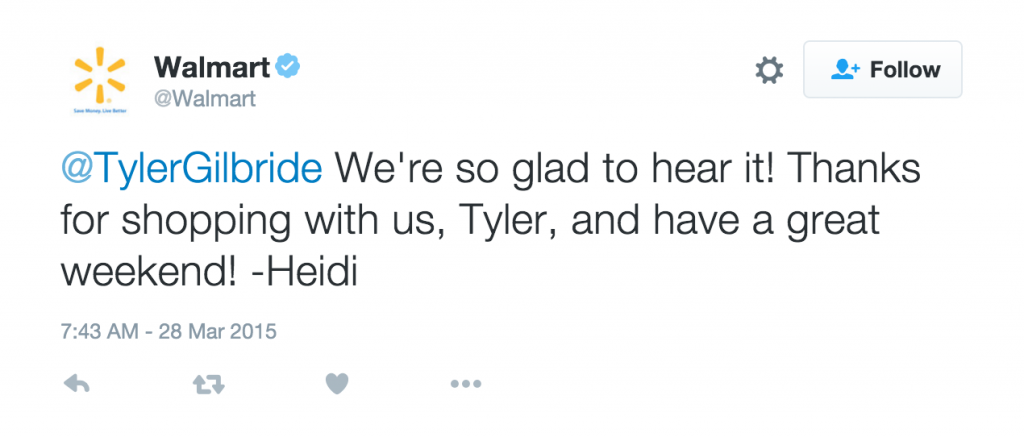Open the more options ellipsis
The height and width of the screenshot is (437, 1024).
point(466,383)
